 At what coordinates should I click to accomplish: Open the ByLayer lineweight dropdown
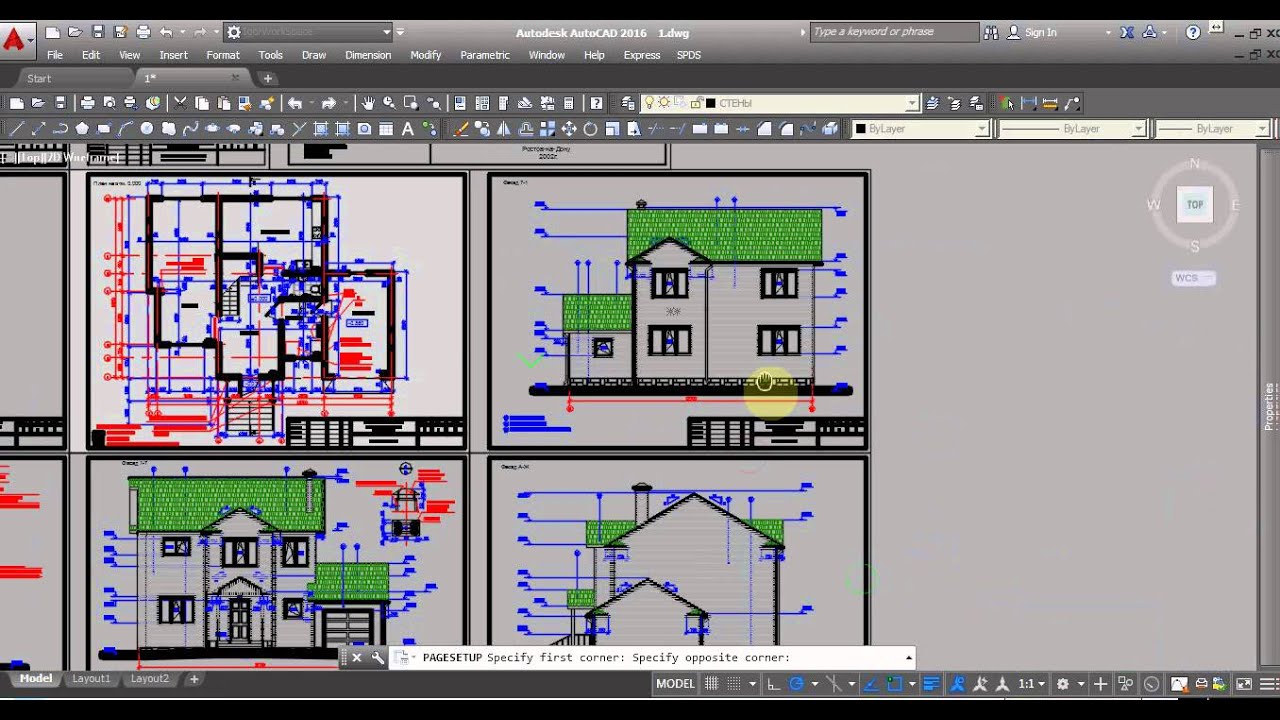pos(1263,129)
